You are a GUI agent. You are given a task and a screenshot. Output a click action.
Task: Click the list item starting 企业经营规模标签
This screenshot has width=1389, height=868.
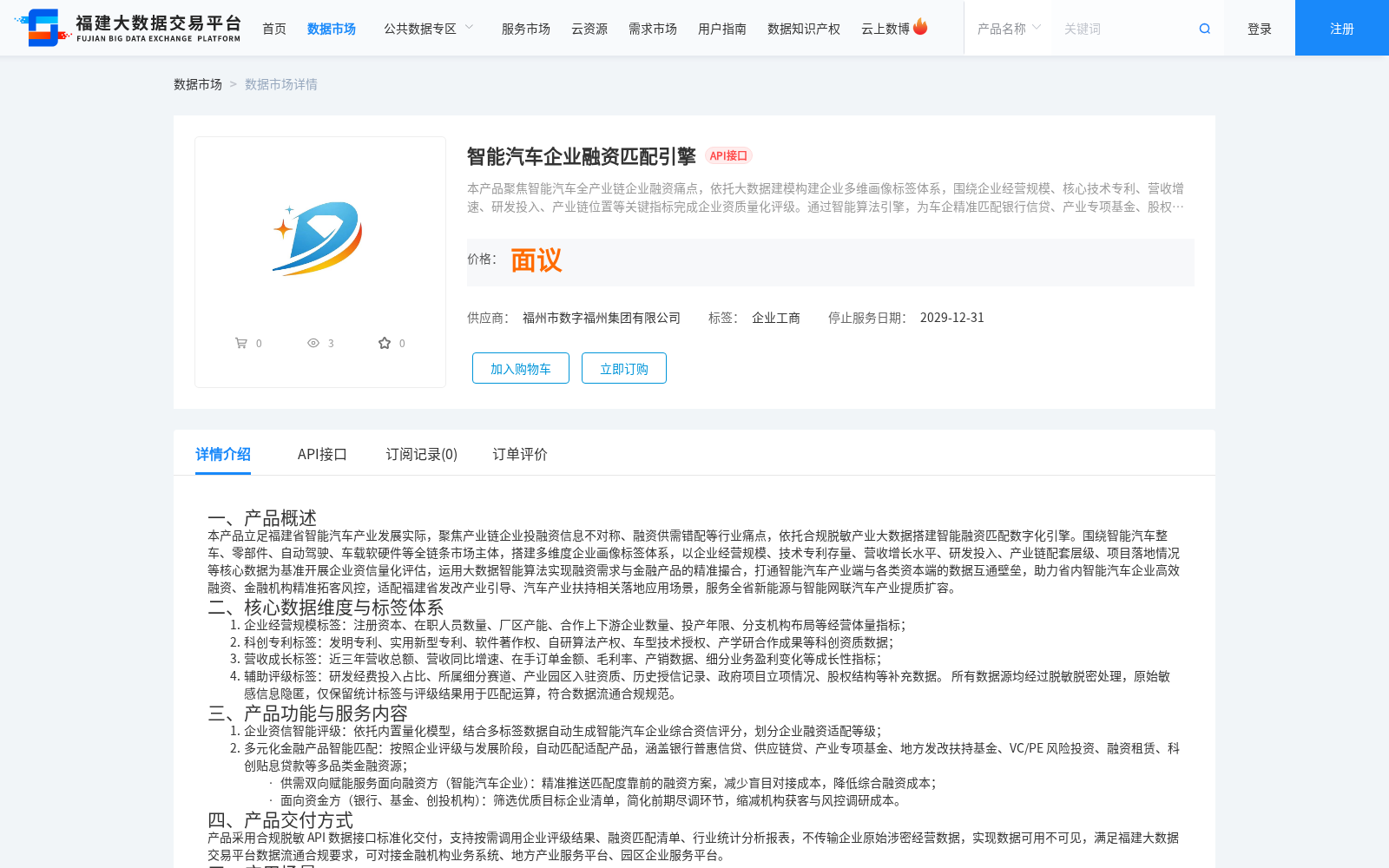(574, 625)
